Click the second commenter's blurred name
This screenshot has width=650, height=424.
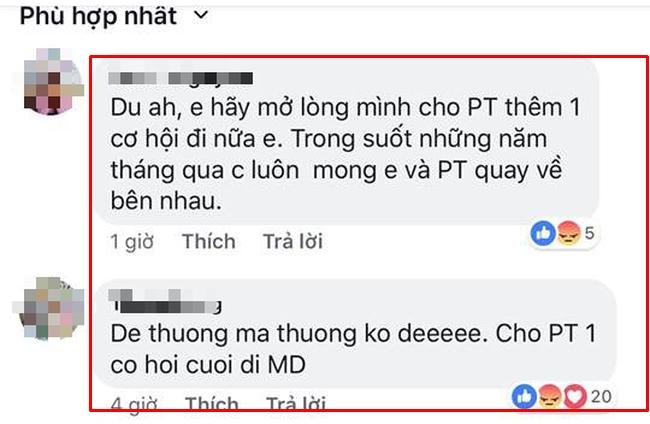click(165, 301)
